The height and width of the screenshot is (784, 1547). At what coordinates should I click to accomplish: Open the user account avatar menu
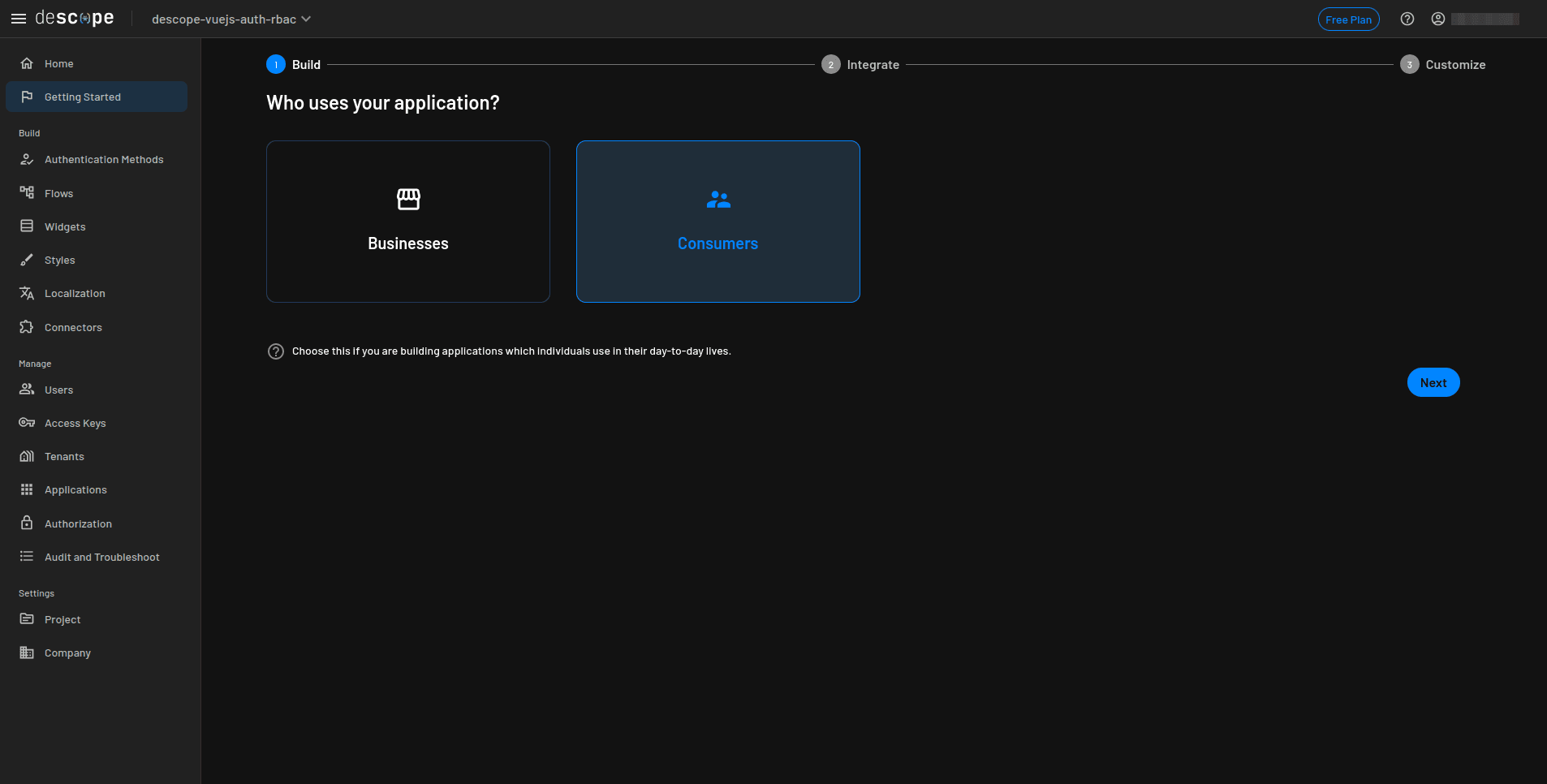click(1437, 19)
